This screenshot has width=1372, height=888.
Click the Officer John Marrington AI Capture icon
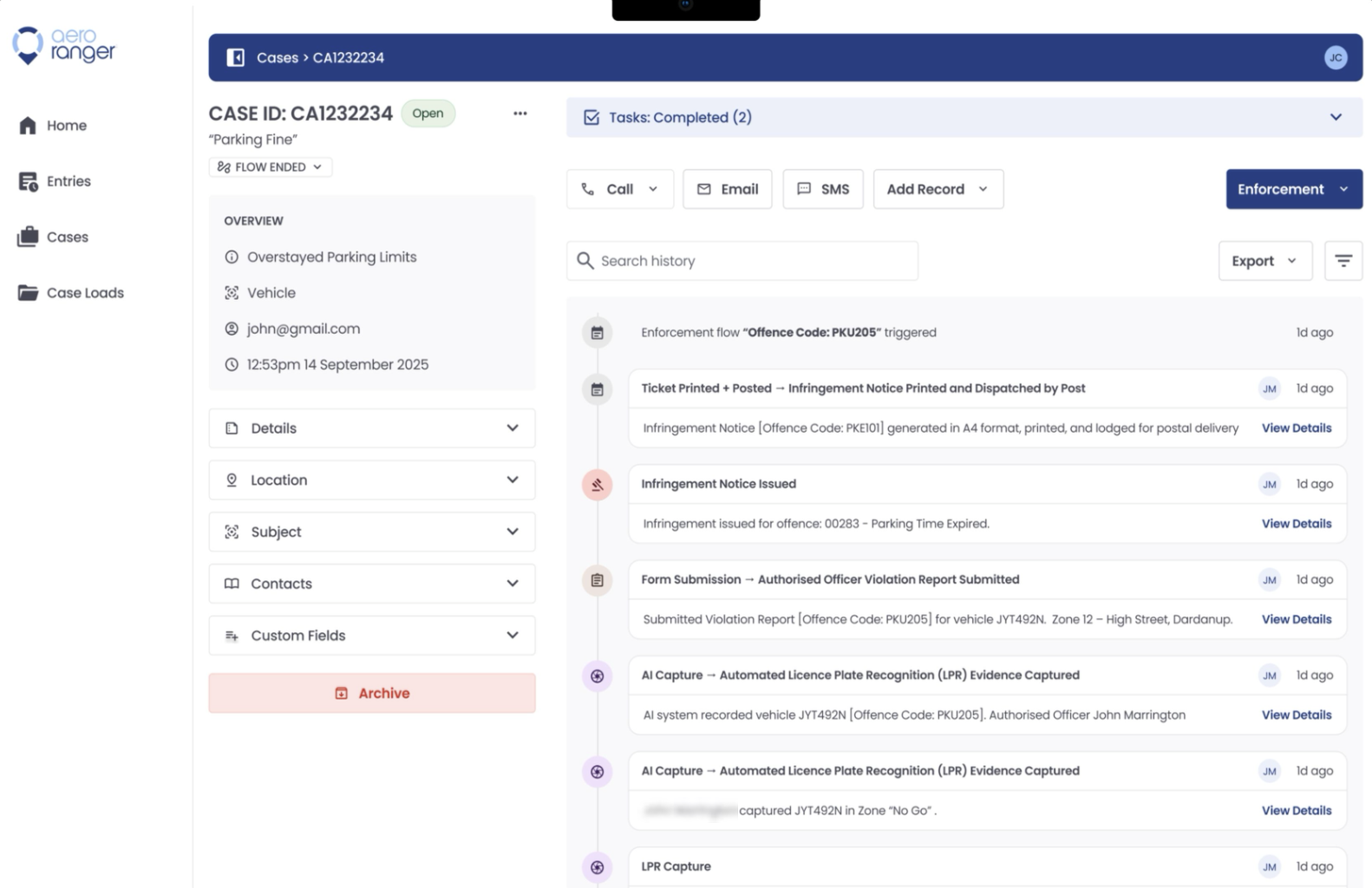(x=598, y=676)
